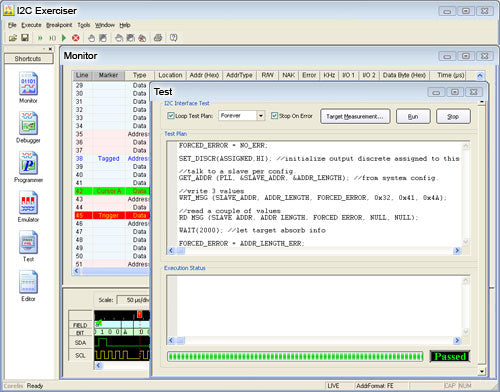
Task: Click the AddrFormat: FE status bar entry
Action: click(x=375, y=386)
